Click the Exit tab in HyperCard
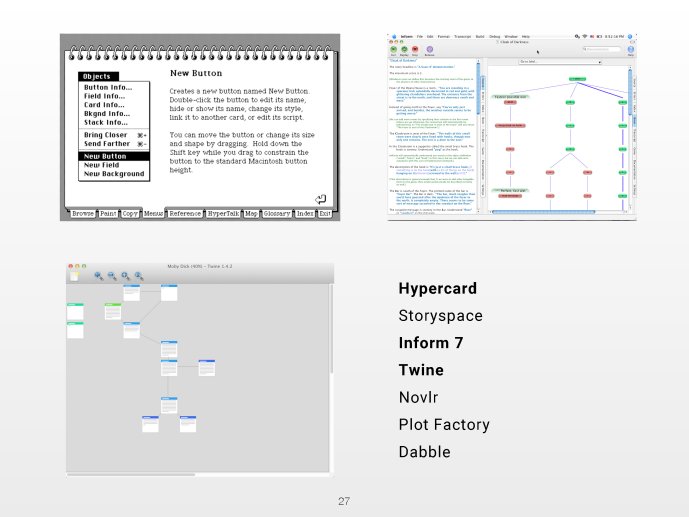 (x=325, y=213)
